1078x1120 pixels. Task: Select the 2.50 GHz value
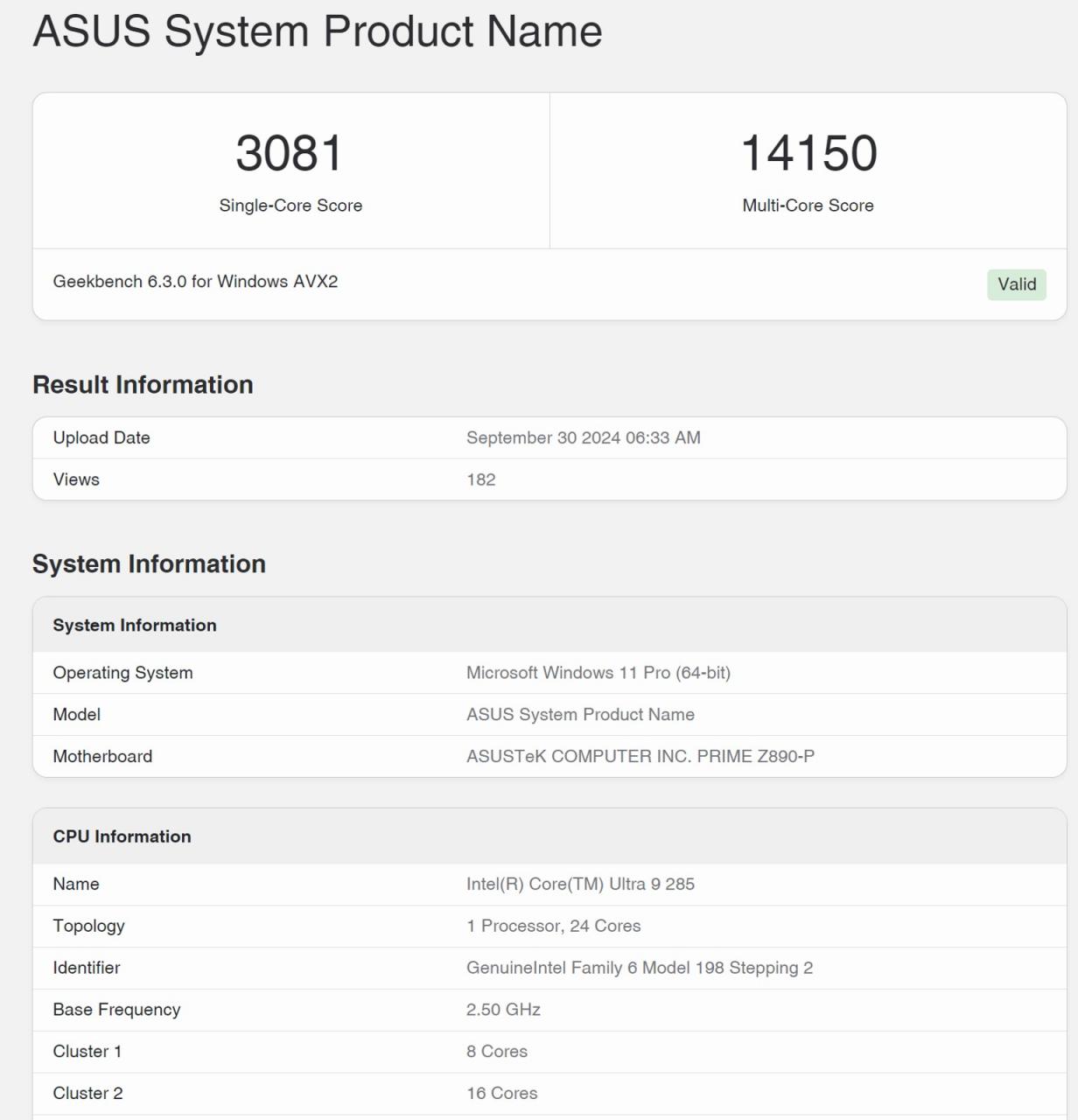(503, 1010)
